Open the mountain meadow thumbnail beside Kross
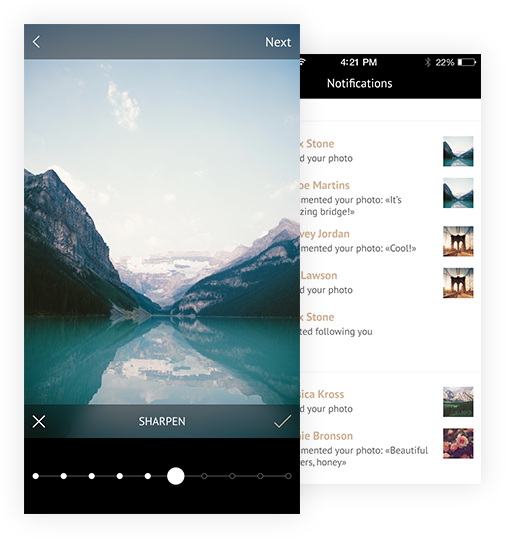 (x=458, y=402)
